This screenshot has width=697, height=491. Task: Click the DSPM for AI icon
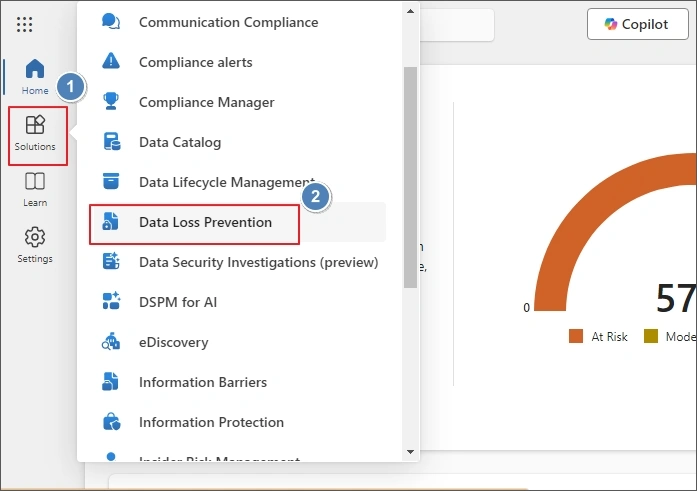[111, 301]
